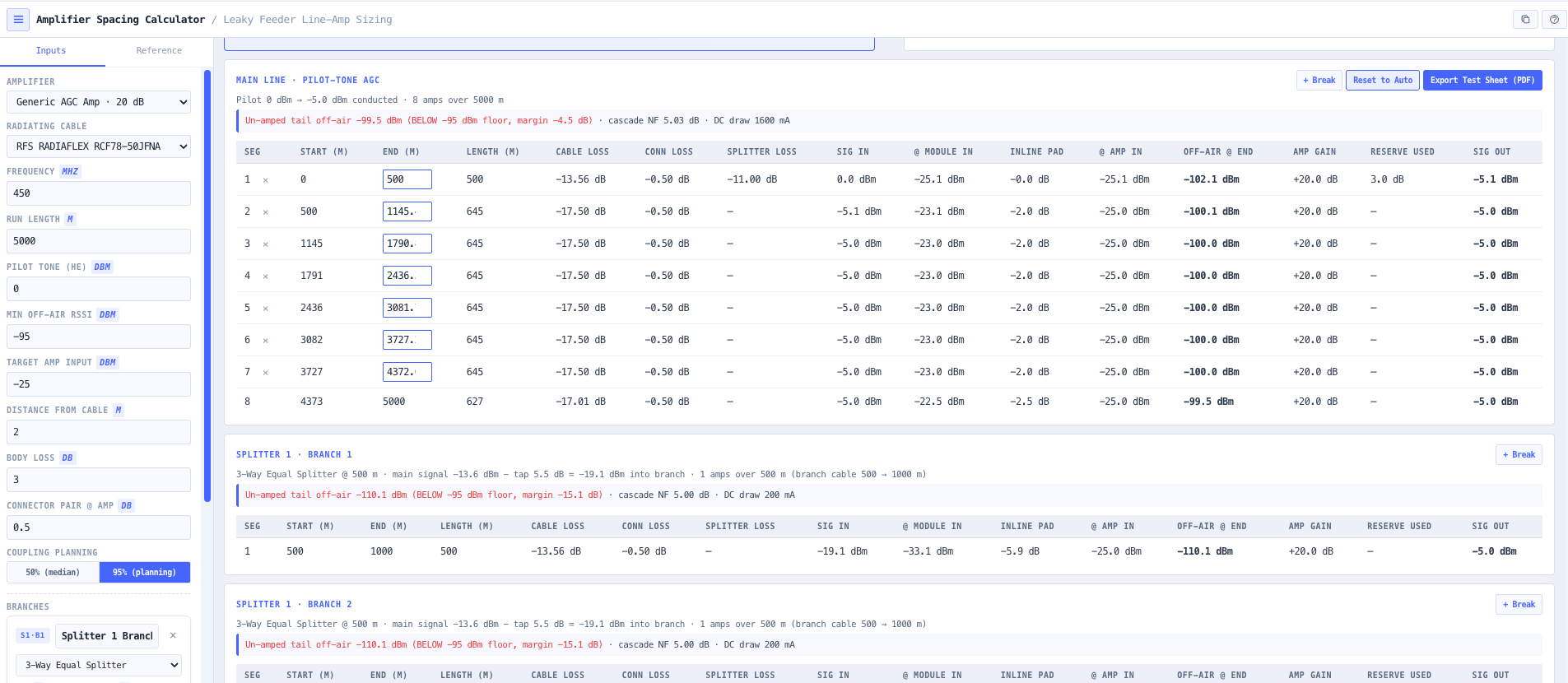Click SPLITTER 1 · BRANCH 1 heading
Screen dimensions: 1568x683
pos(294,454)
